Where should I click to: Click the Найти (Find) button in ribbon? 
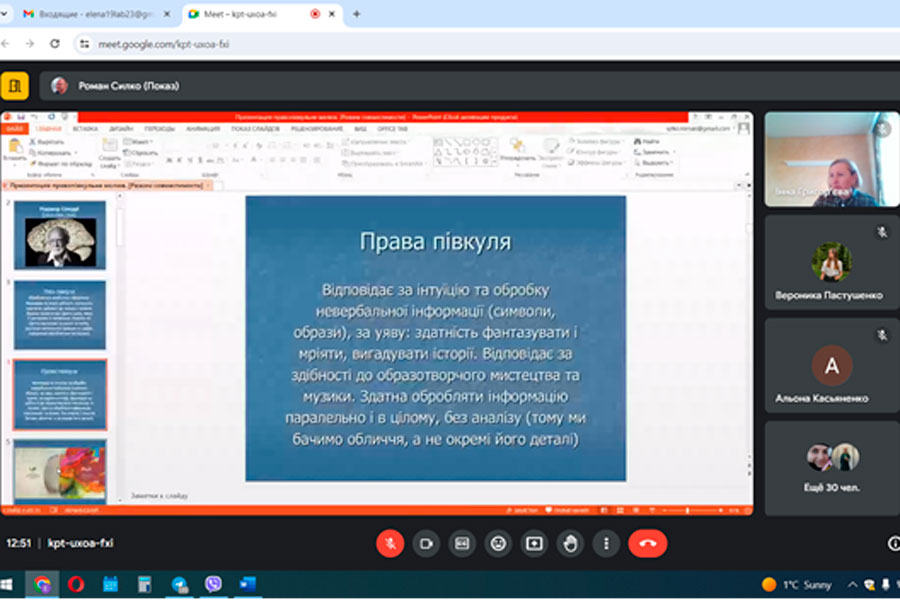(x=647, y=141)
